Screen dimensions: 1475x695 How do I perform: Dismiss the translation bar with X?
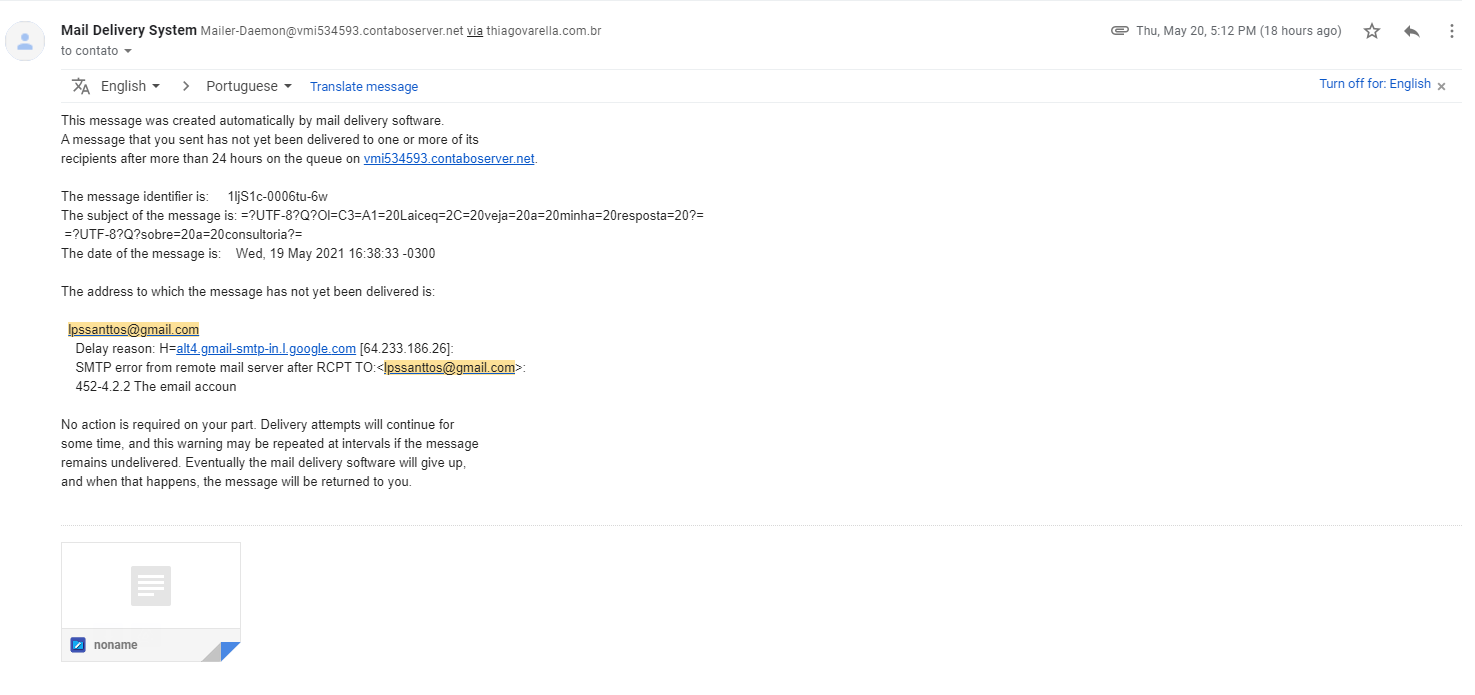coord(1441,87)
